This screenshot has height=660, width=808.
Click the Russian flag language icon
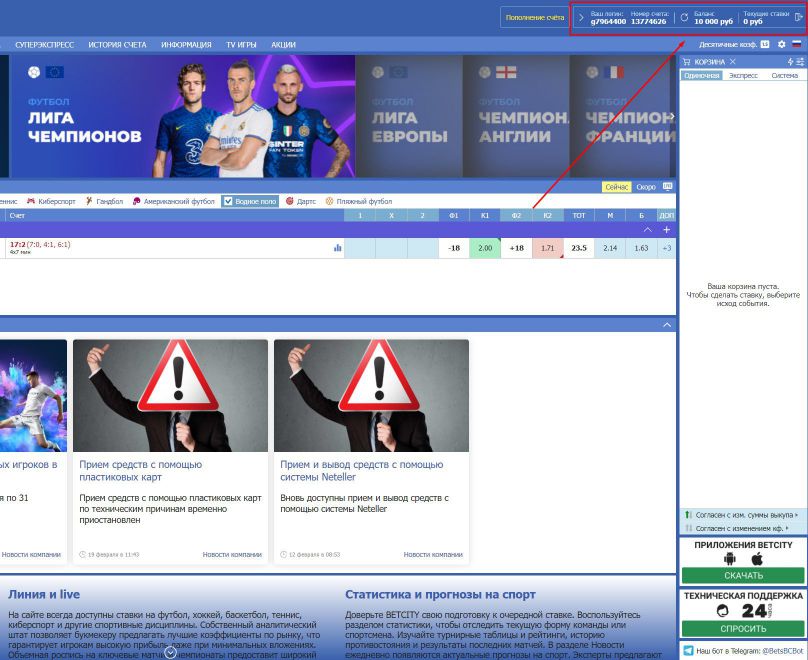tap(797, 44)
